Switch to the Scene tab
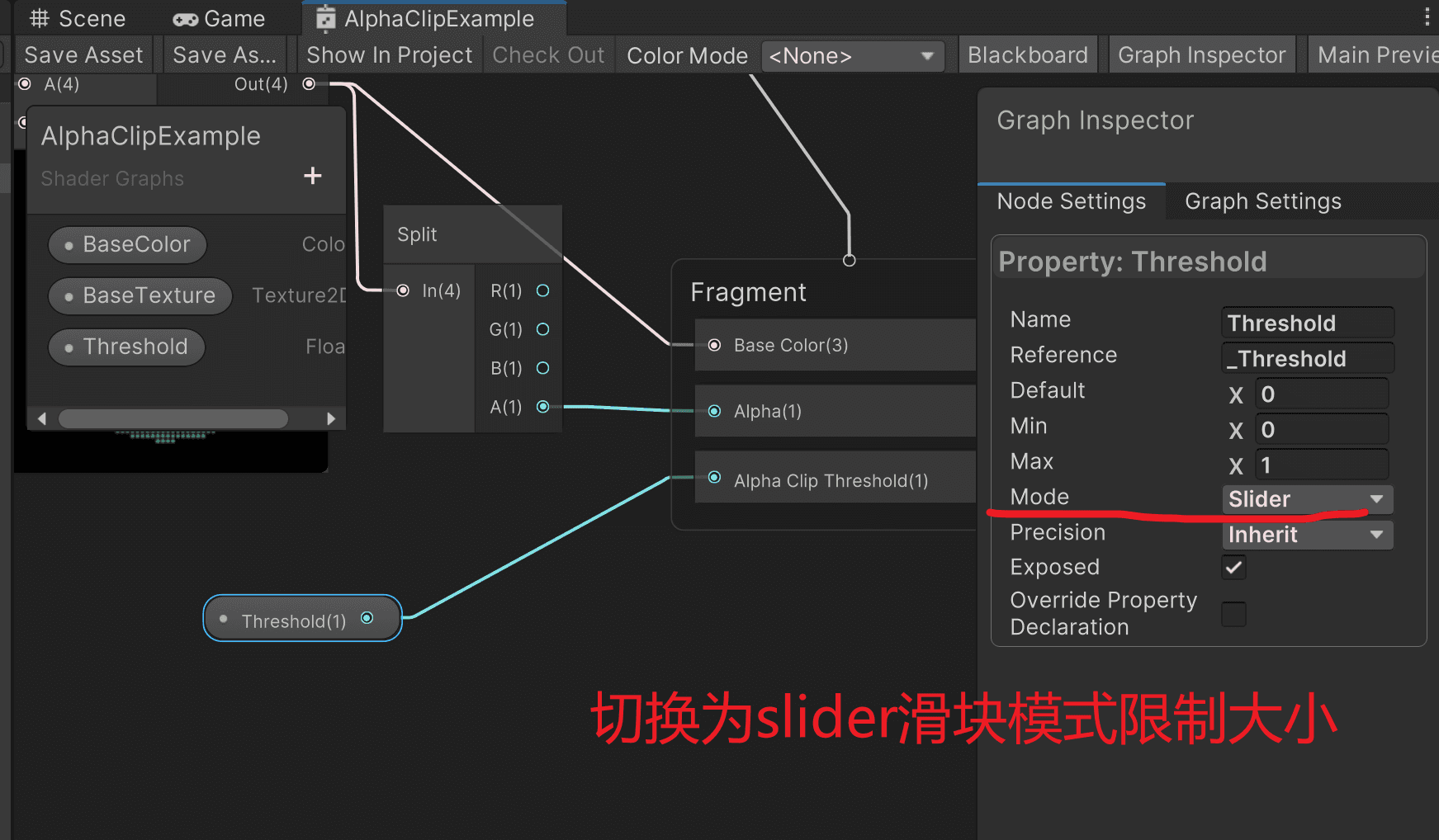 78,18
